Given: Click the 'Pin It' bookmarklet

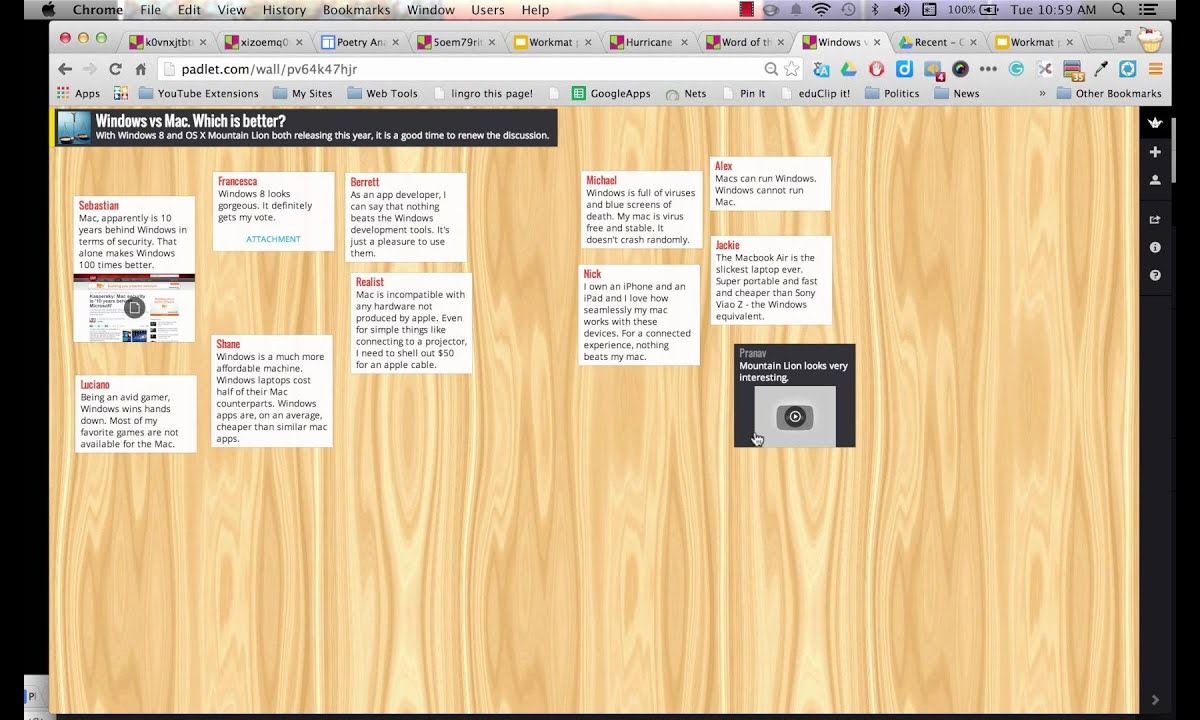Looking at the screenshot, I should click(x=743, y=93).
